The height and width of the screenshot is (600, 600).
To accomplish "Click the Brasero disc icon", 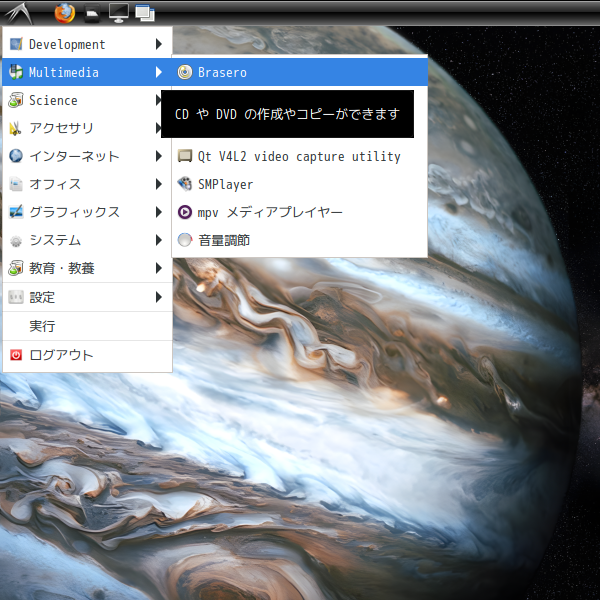I will click(x=185, y=72).
